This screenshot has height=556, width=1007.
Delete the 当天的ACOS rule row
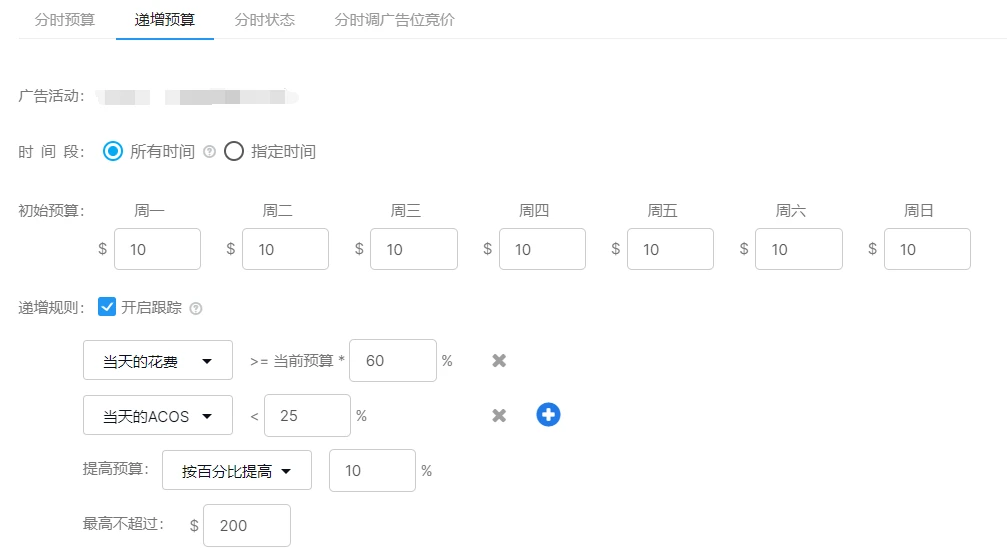(499, 415)
